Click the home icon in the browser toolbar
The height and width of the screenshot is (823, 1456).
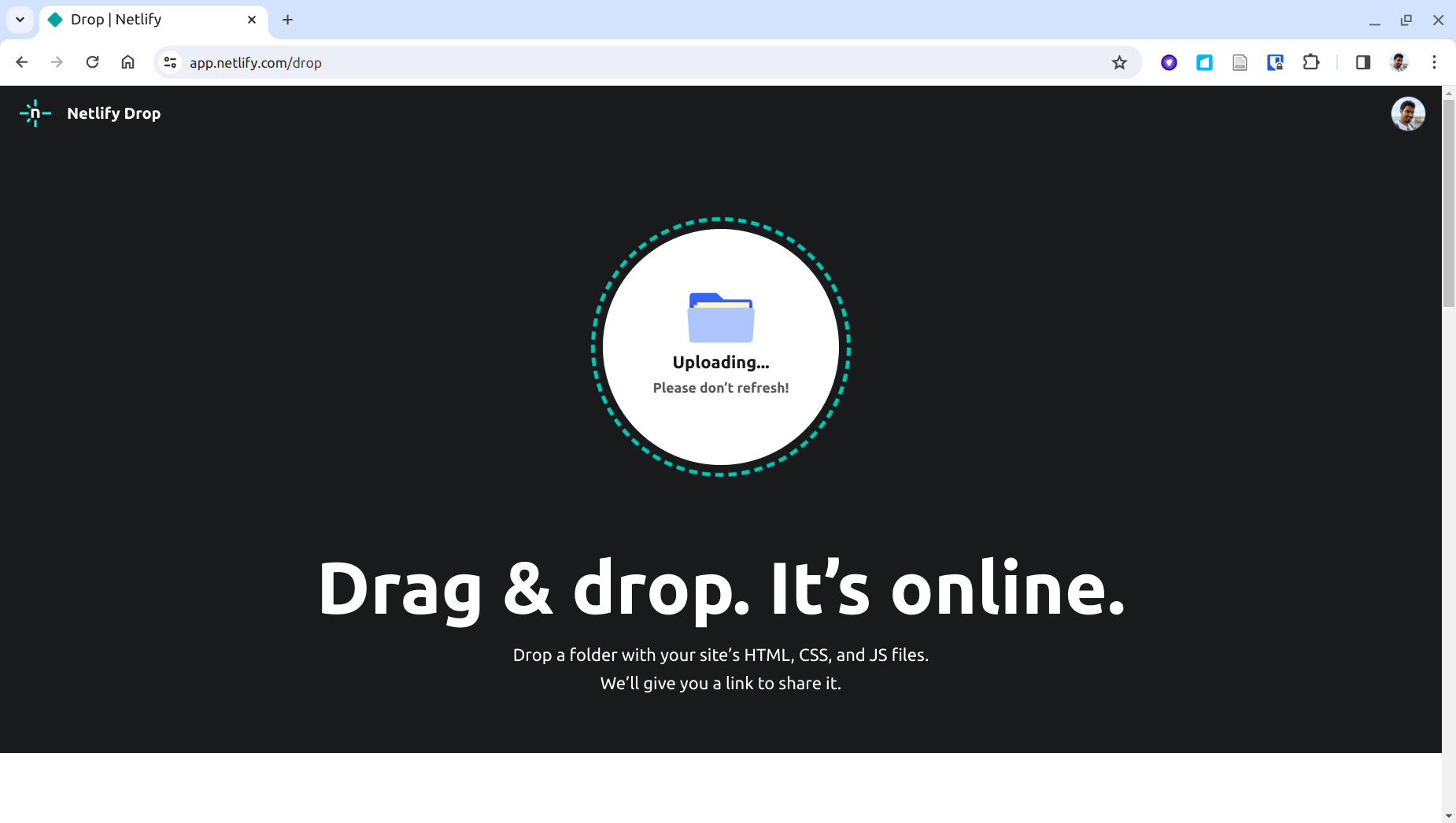(x=128, y=62)
